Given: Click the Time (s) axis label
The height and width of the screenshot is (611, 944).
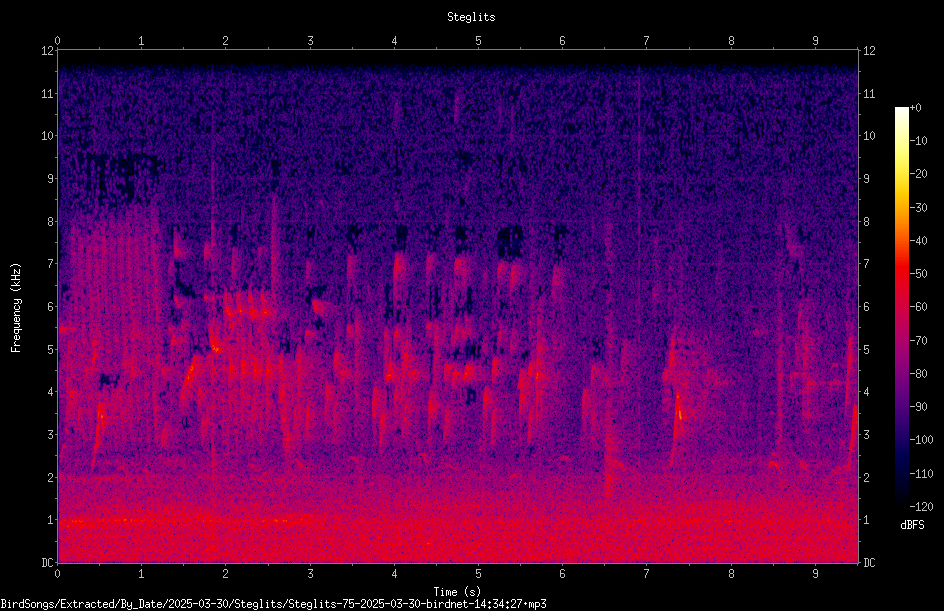Looking at the screenshot, I should [x=457, y=592].
